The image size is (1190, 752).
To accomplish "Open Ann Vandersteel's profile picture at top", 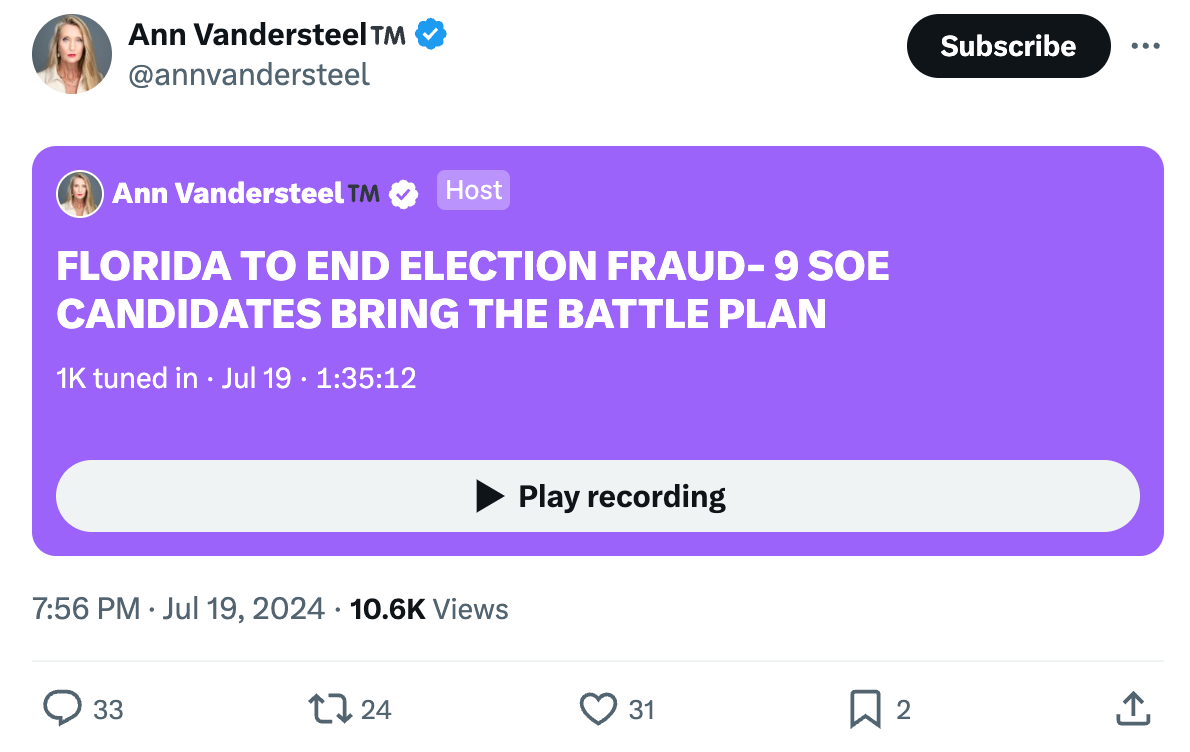I will (x=72, y=54).
